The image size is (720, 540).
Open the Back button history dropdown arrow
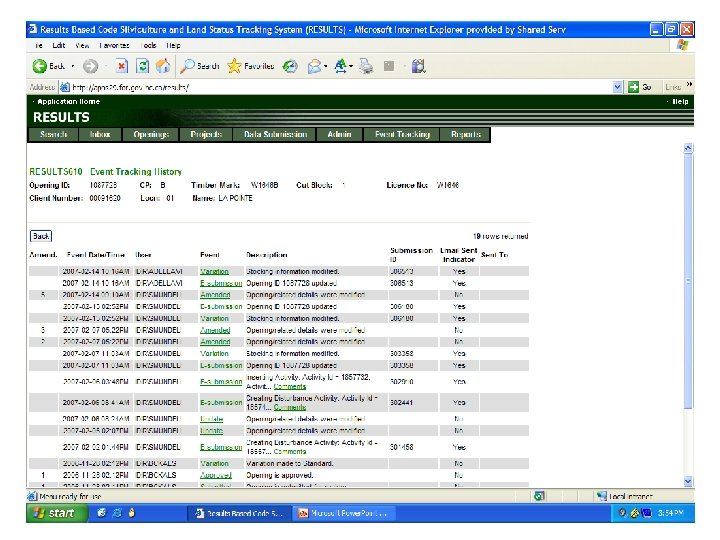click(72, 66)
